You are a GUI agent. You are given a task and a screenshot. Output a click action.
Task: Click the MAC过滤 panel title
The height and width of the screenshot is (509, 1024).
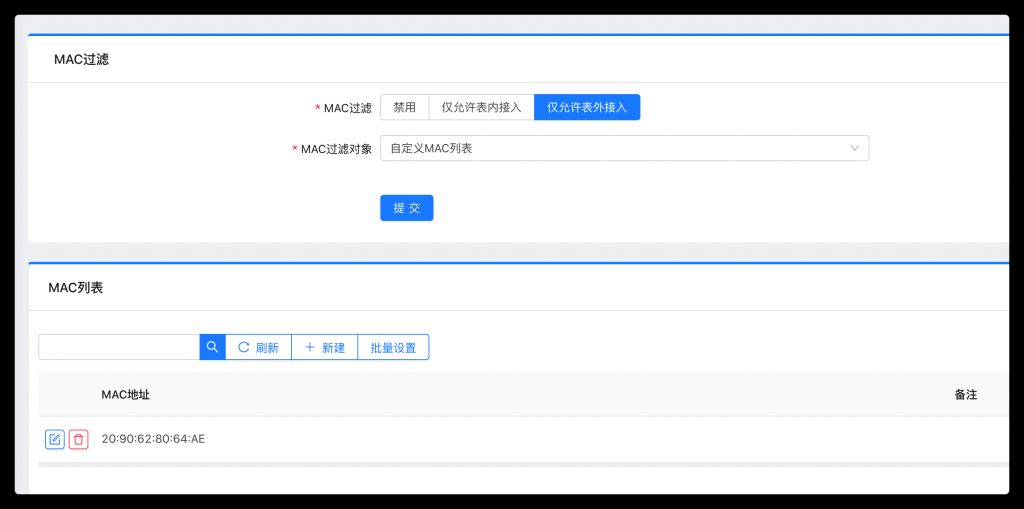point(81,59)
